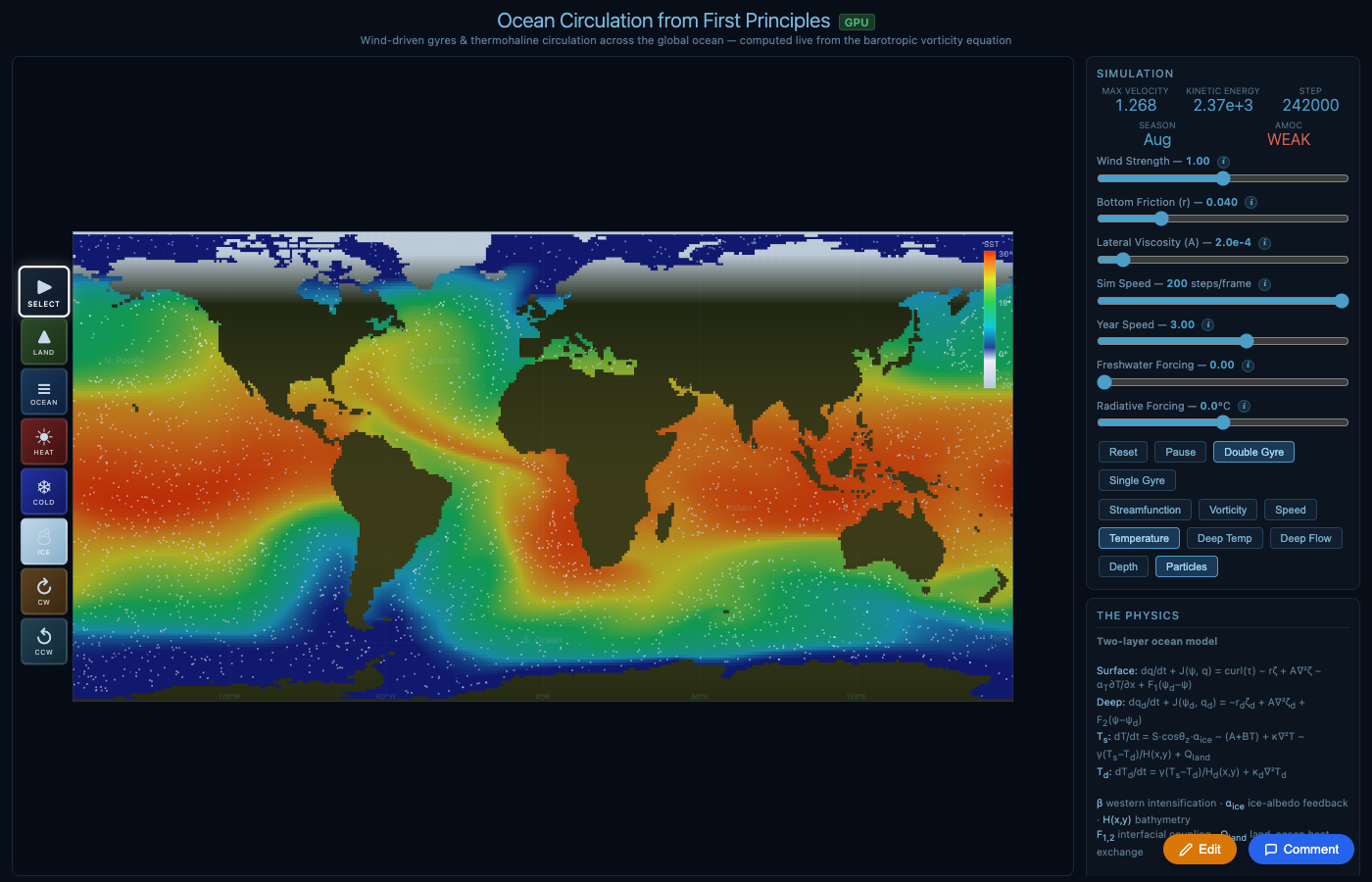
Task: Pick the OCEAN paint tool
Action: (44, 392)
